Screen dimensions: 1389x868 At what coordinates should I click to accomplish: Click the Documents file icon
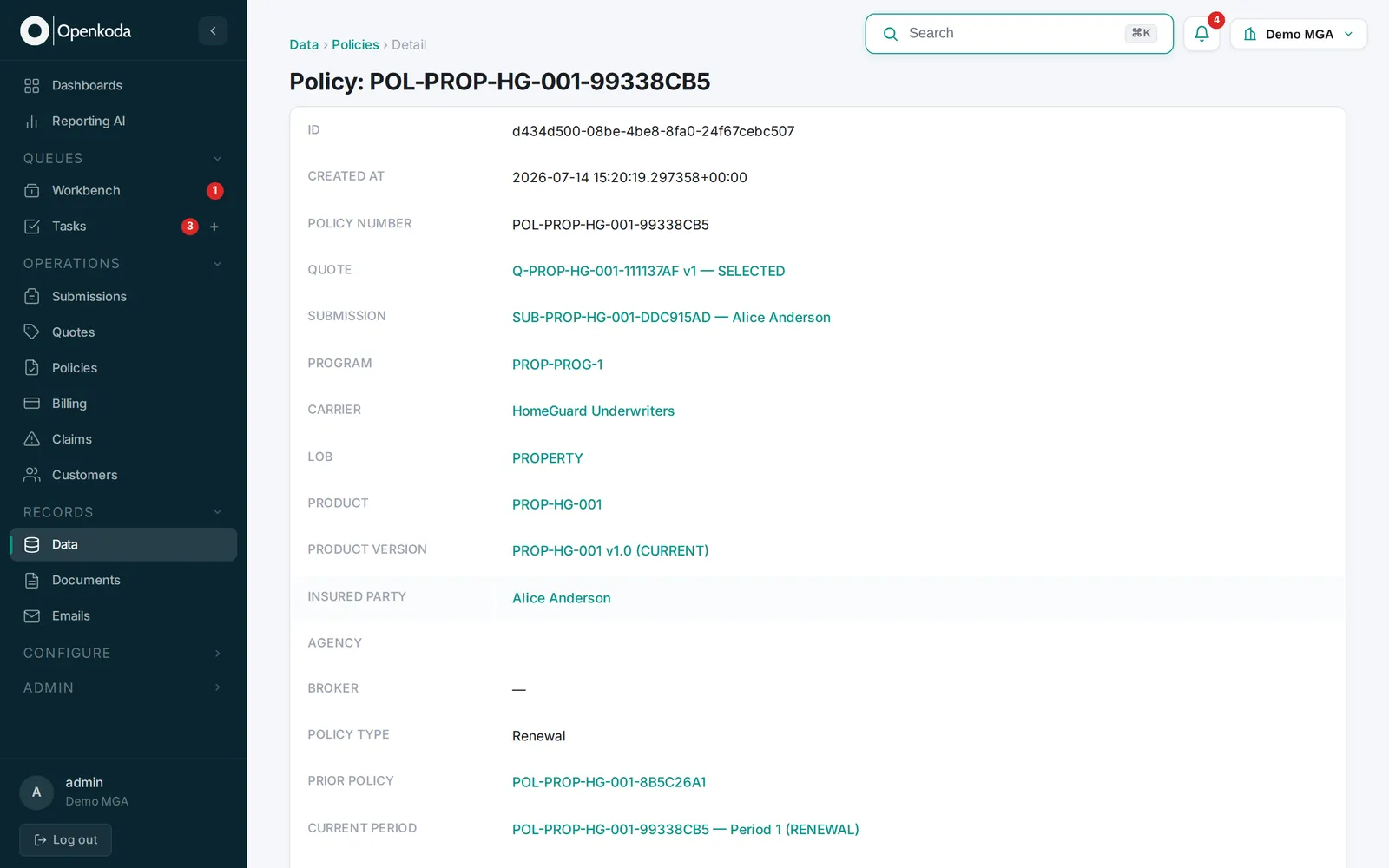tap(32, 581)
